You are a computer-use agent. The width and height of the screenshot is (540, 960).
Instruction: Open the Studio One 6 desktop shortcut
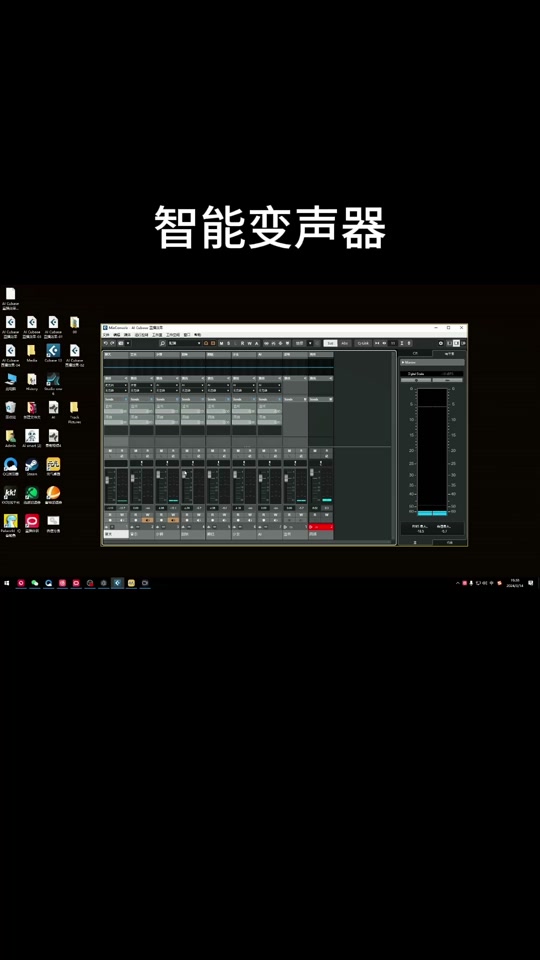(53, 382)
